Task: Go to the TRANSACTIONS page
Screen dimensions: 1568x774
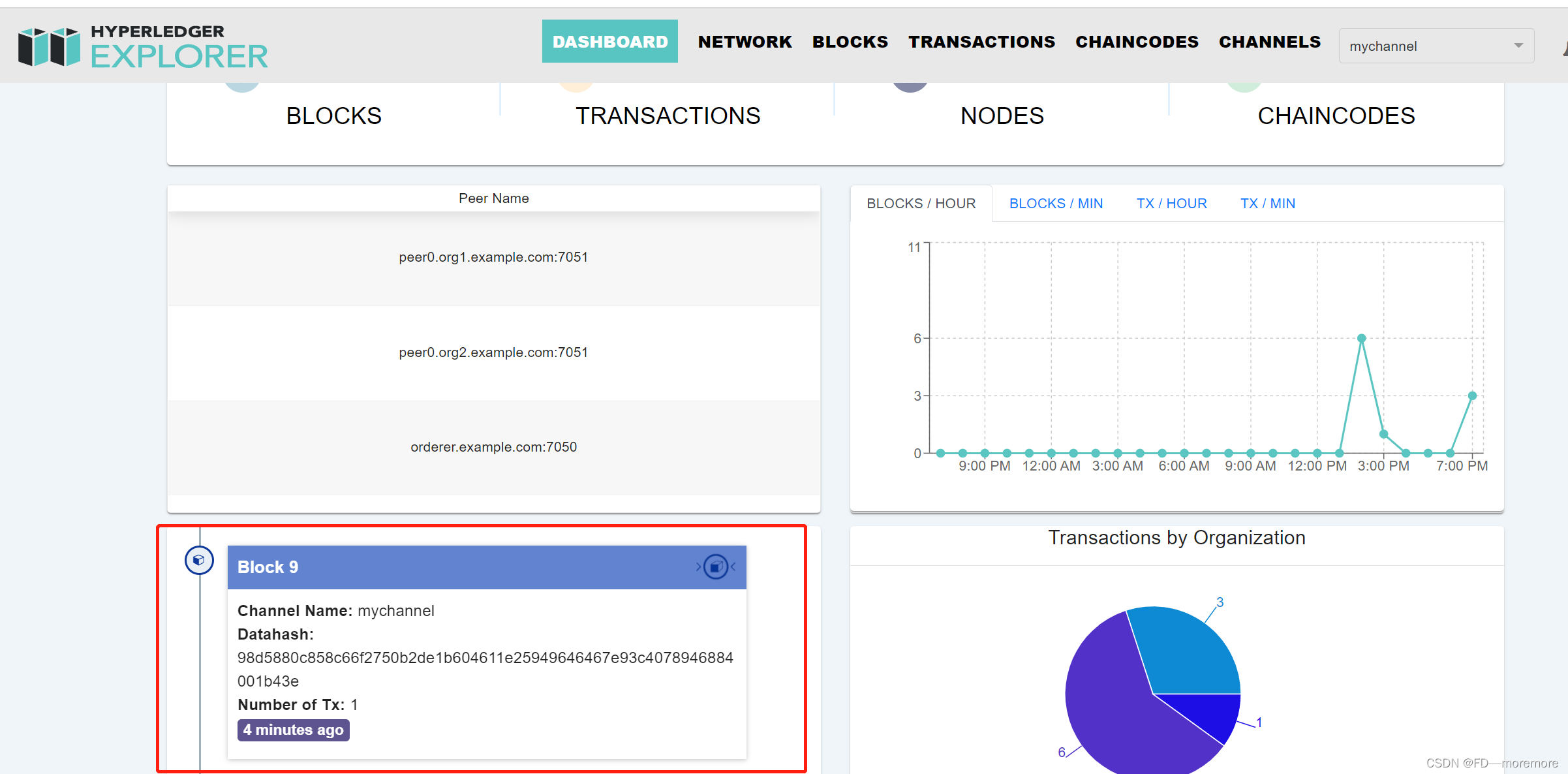Action: pos(981,42)
